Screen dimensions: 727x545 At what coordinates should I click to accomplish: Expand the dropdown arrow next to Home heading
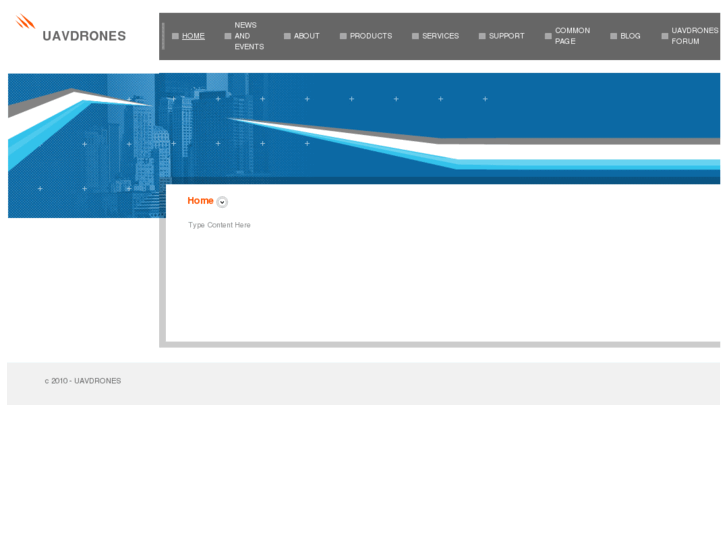(222, 202)
